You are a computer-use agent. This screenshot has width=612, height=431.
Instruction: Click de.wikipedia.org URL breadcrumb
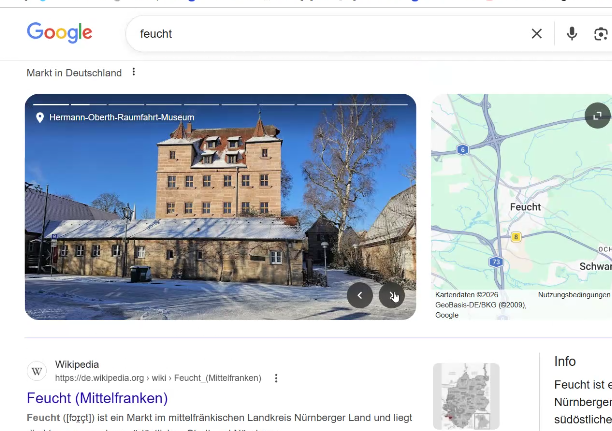tap(158, 378)
